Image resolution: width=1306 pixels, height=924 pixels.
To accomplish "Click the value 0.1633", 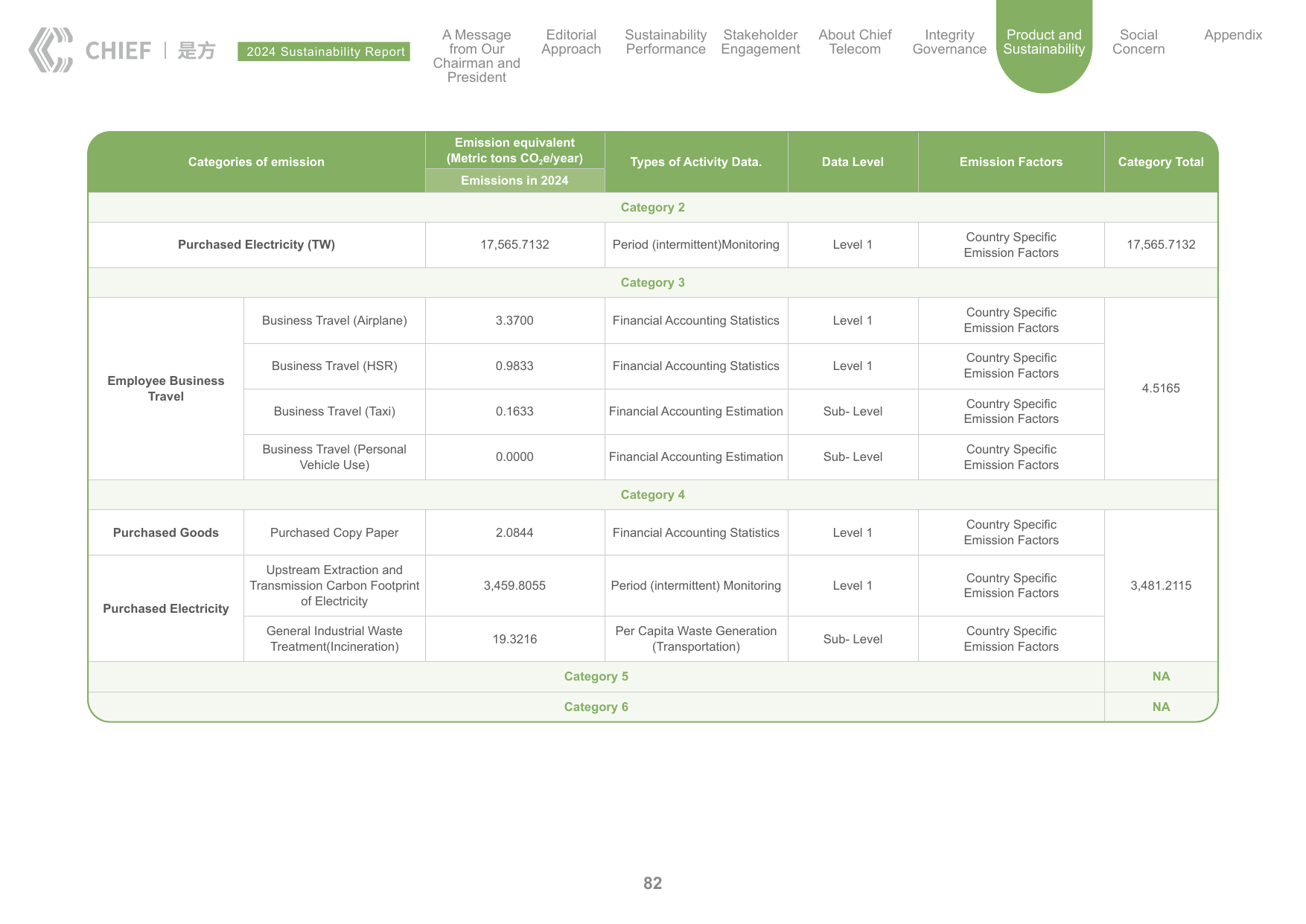I will click(515, 412).
